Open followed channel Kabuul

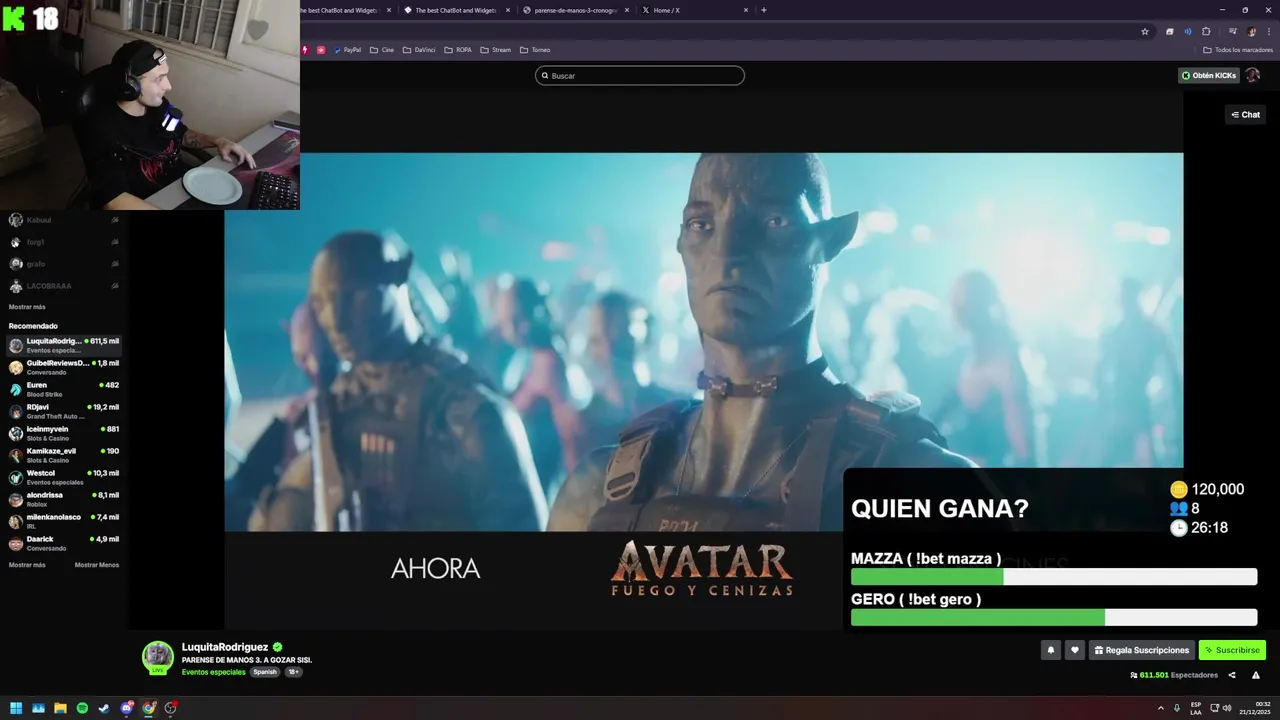click(x=64, y=220)
